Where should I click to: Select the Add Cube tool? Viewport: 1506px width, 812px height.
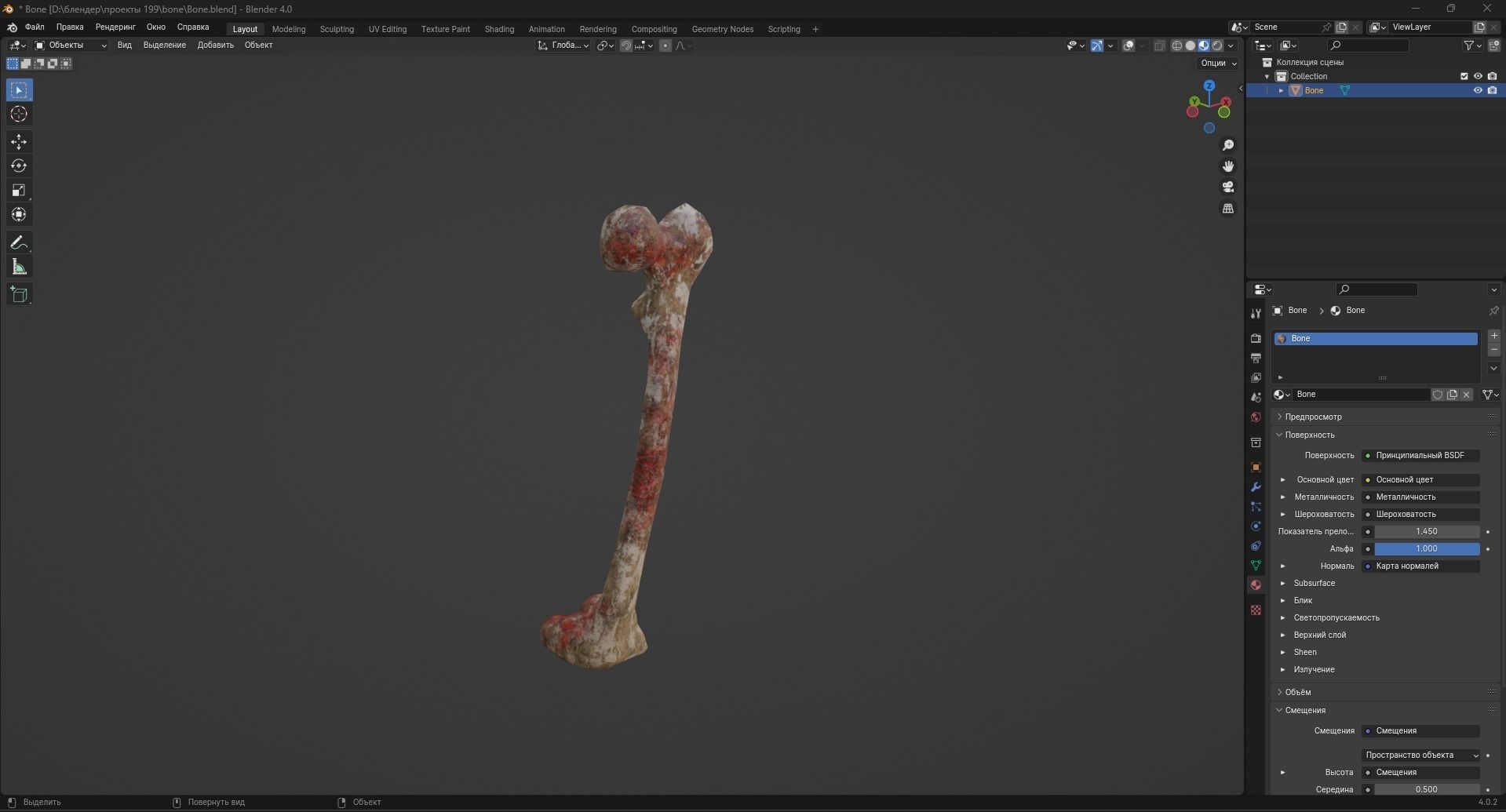19,295
